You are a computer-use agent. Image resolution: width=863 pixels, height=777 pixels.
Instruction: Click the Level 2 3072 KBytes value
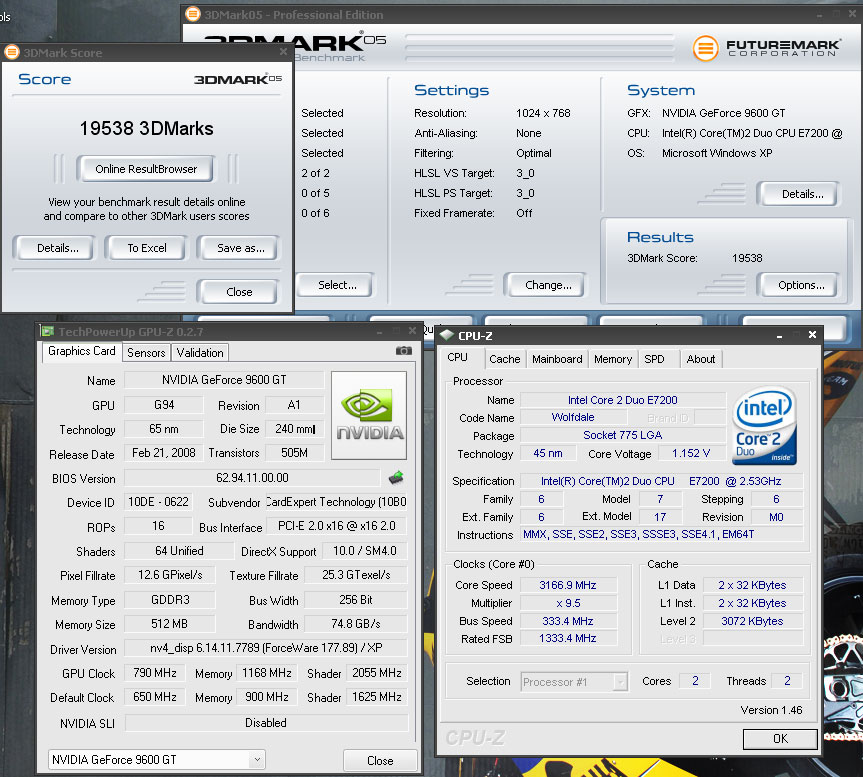click(752, 621)
